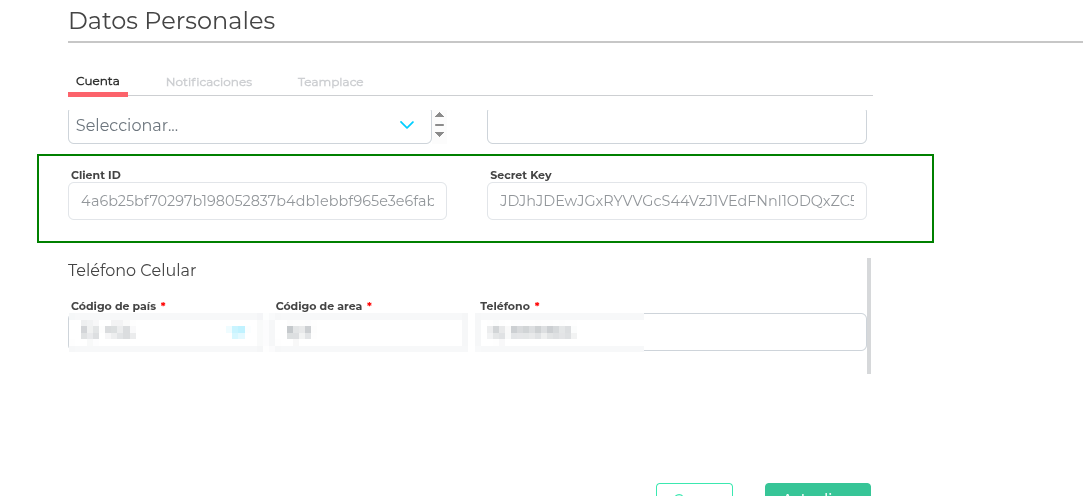Click the stepper down arrow beside Seleccionar
Viewport: 1083px width, 496px height.
[439, 134]
